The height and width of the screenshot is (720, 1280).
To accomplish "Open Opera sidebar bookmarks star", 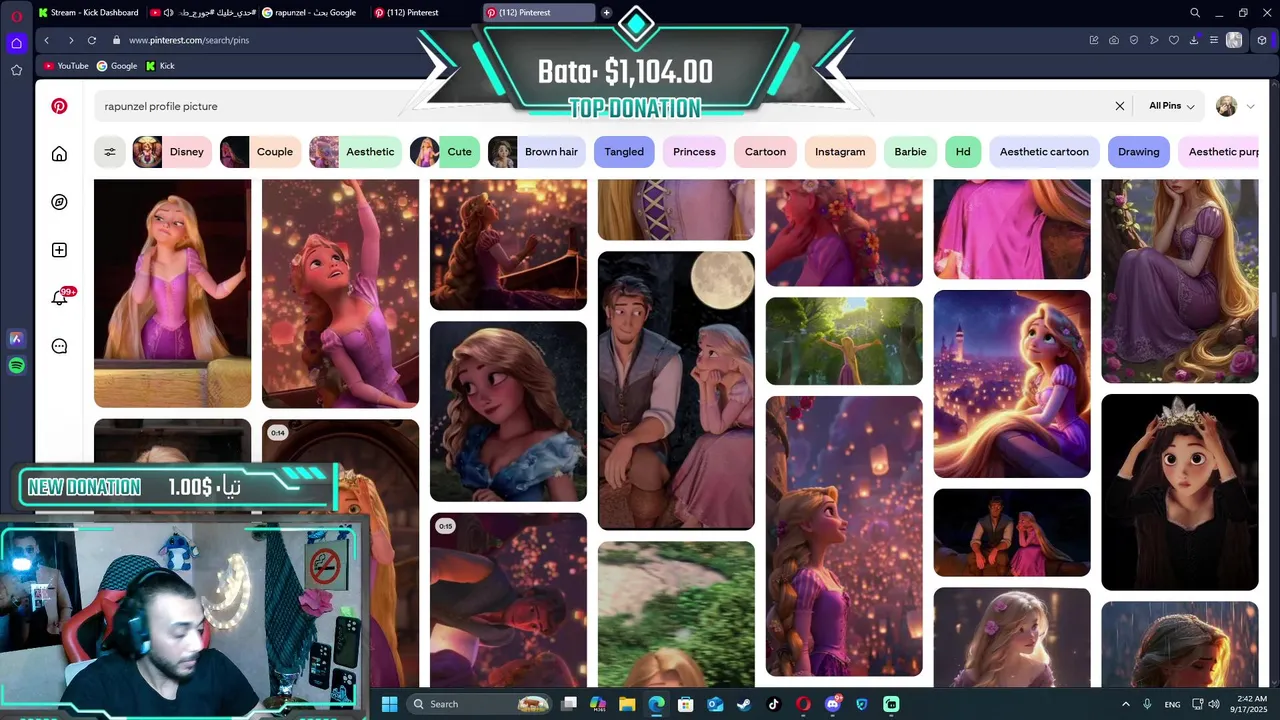I will [x=16, y=70].
